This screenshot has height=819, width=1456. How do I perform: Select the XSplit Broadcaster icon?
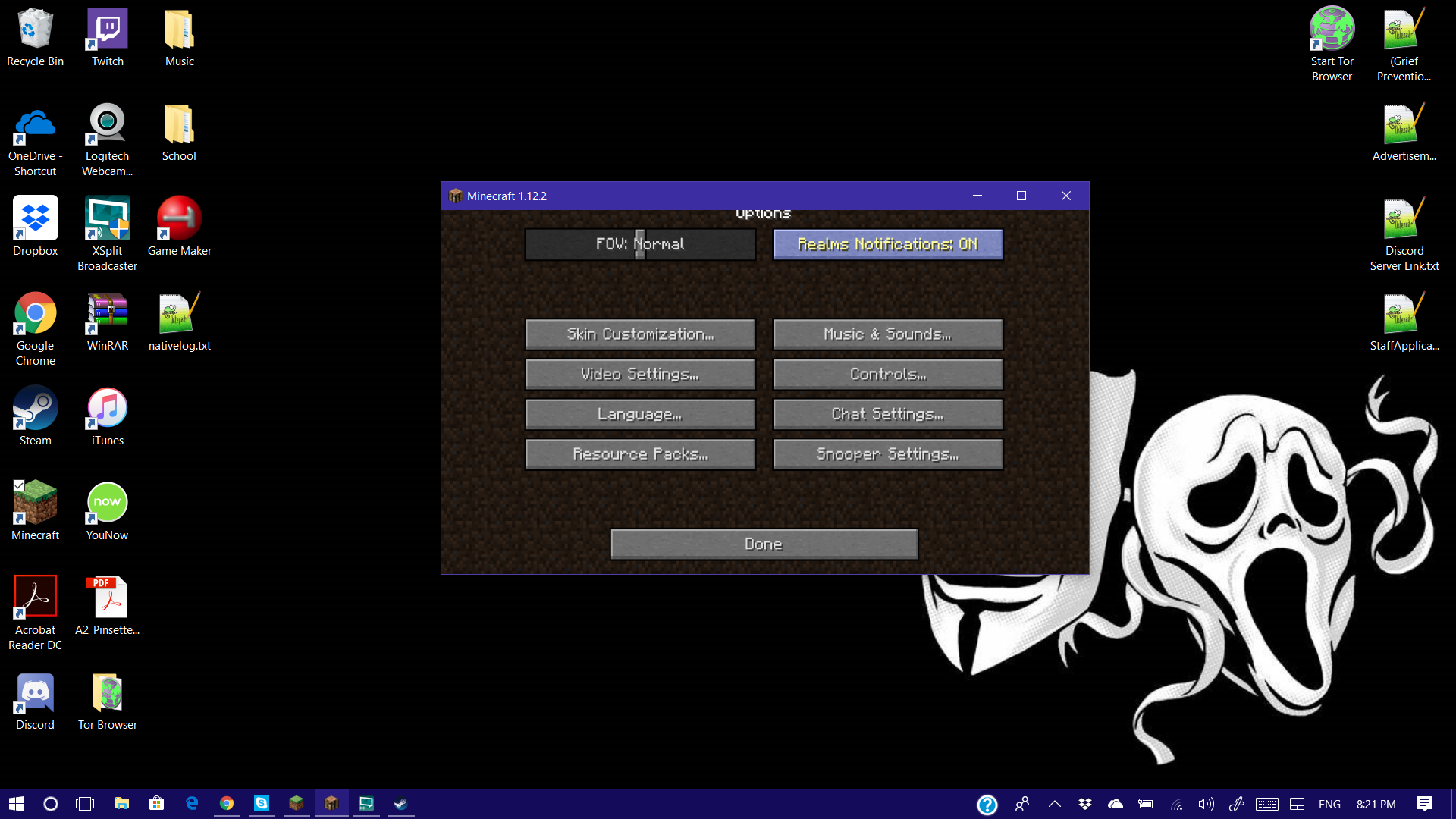[x=107, y=220]
